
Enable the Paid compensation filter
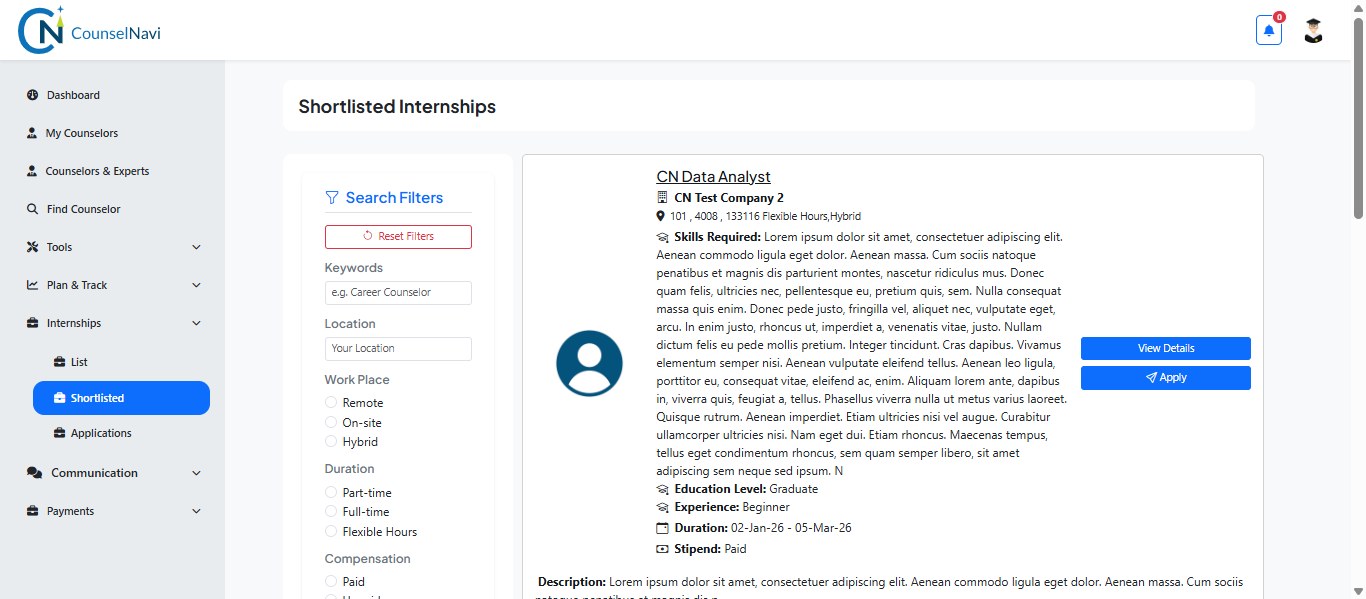coord(331,581)
